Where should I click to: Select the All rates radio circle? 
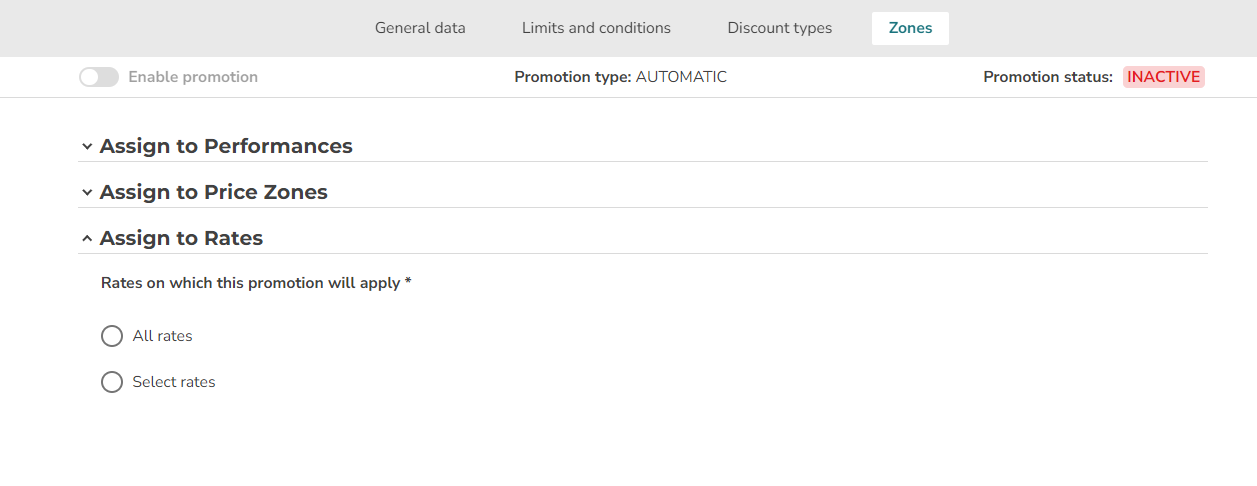point(112,336)
